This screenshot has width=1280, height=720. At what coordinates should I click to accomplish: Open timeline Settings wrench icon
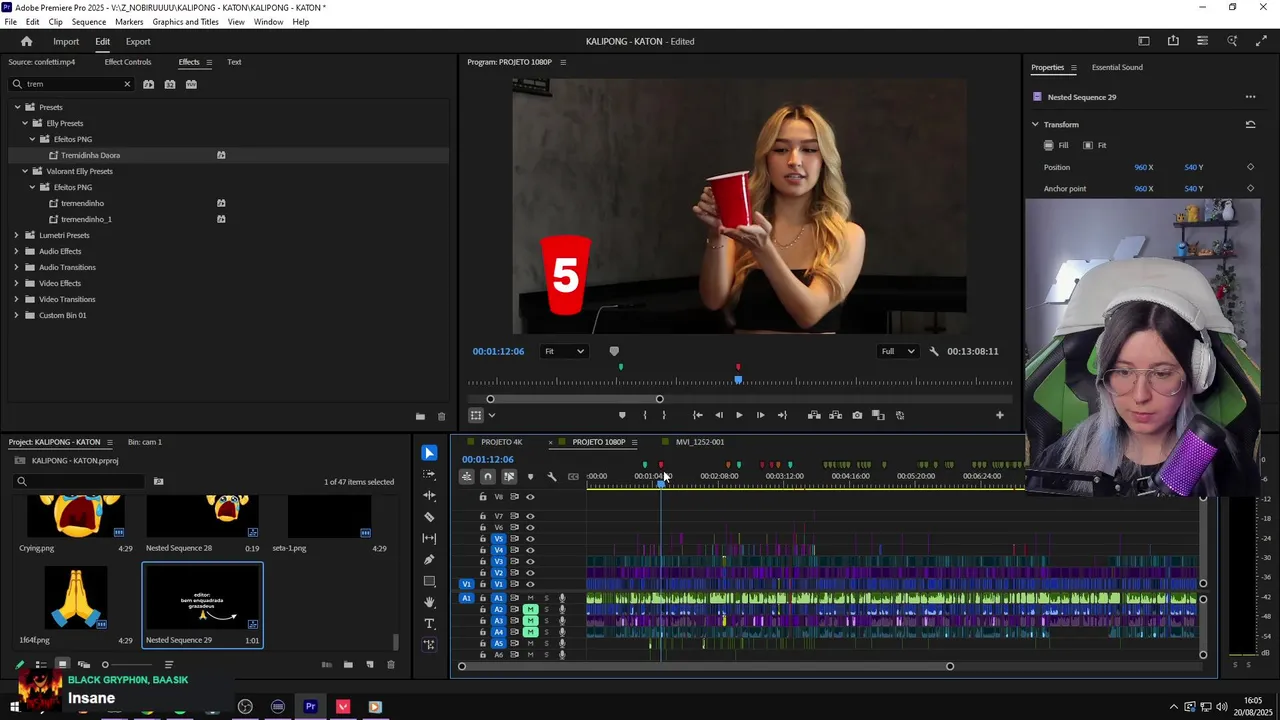pyautogui.click(x=551, y=476)
